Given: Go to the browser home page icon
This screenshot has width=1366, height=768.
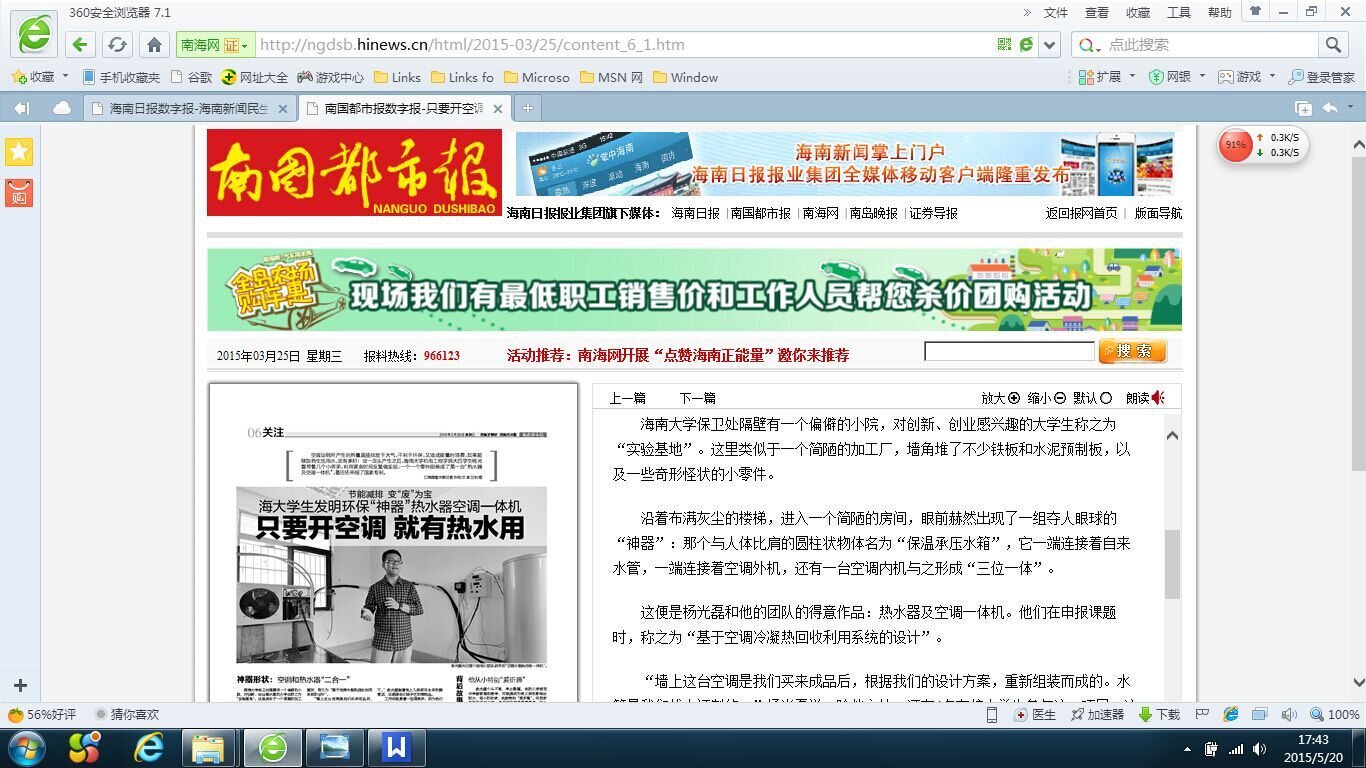Looking at the screenshot, I should click(154, 45).
